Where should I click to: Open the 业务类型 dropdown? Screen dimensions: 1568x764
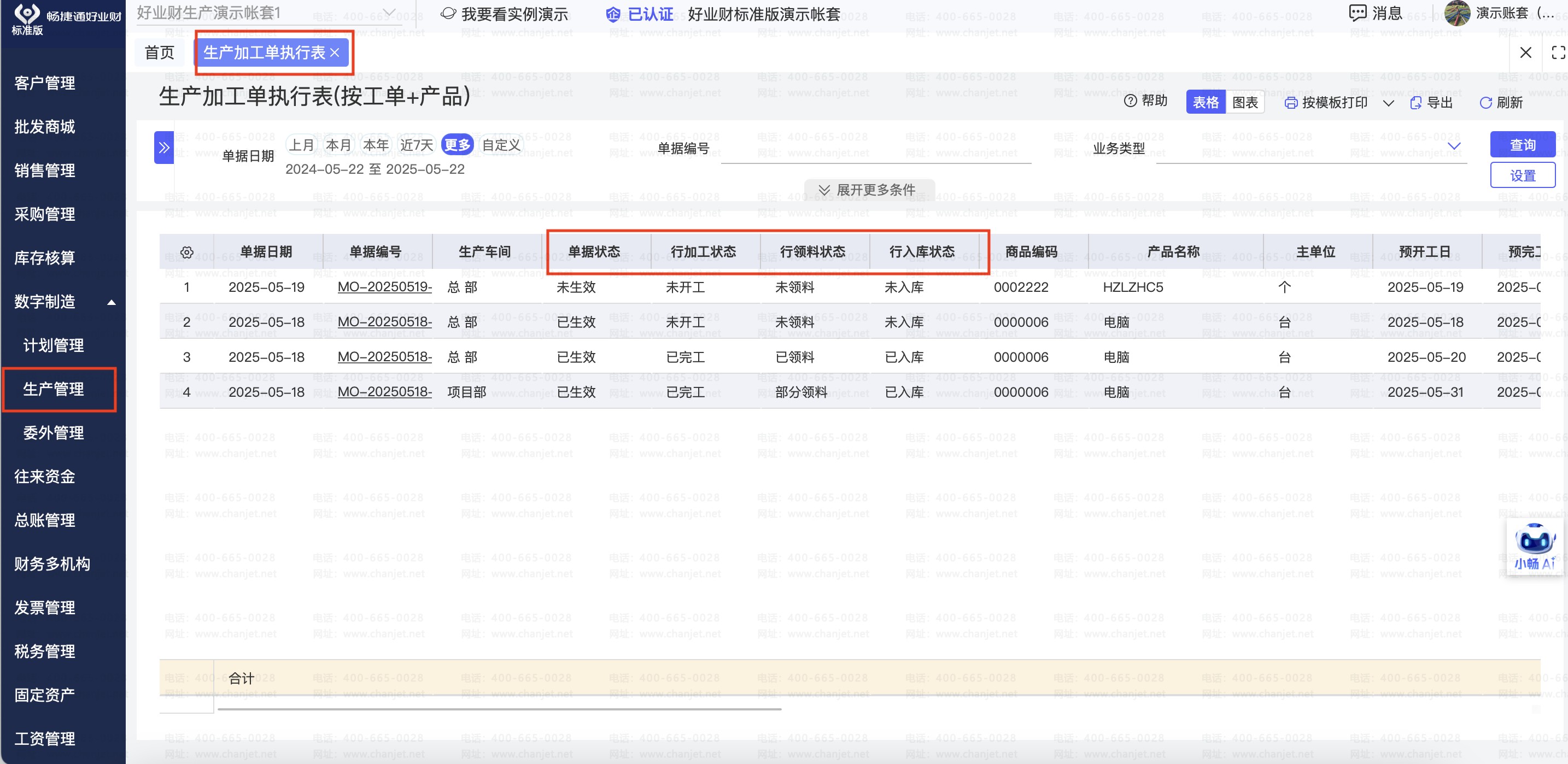[x=1454, y=146]
